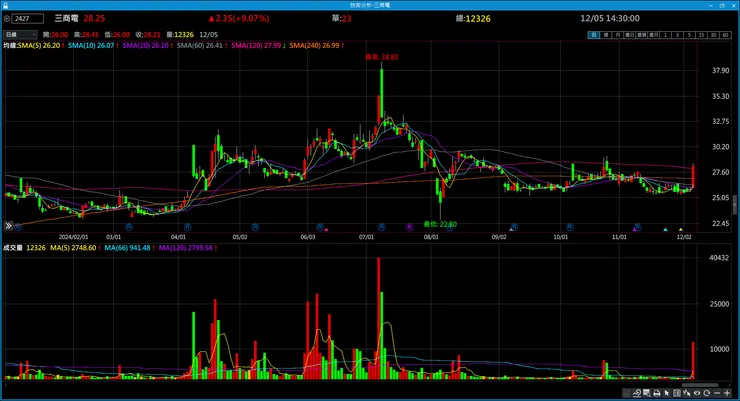
Task: Click the MA(120) 2799.58 volume label
Action: (185, 248)
